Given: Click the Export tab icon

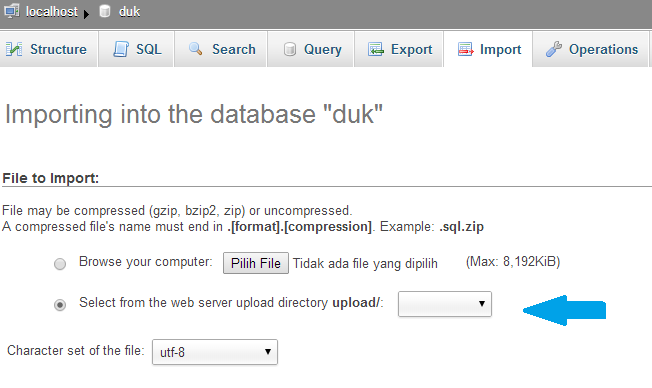Looking at the screenshot, I should tap(376, 49).
